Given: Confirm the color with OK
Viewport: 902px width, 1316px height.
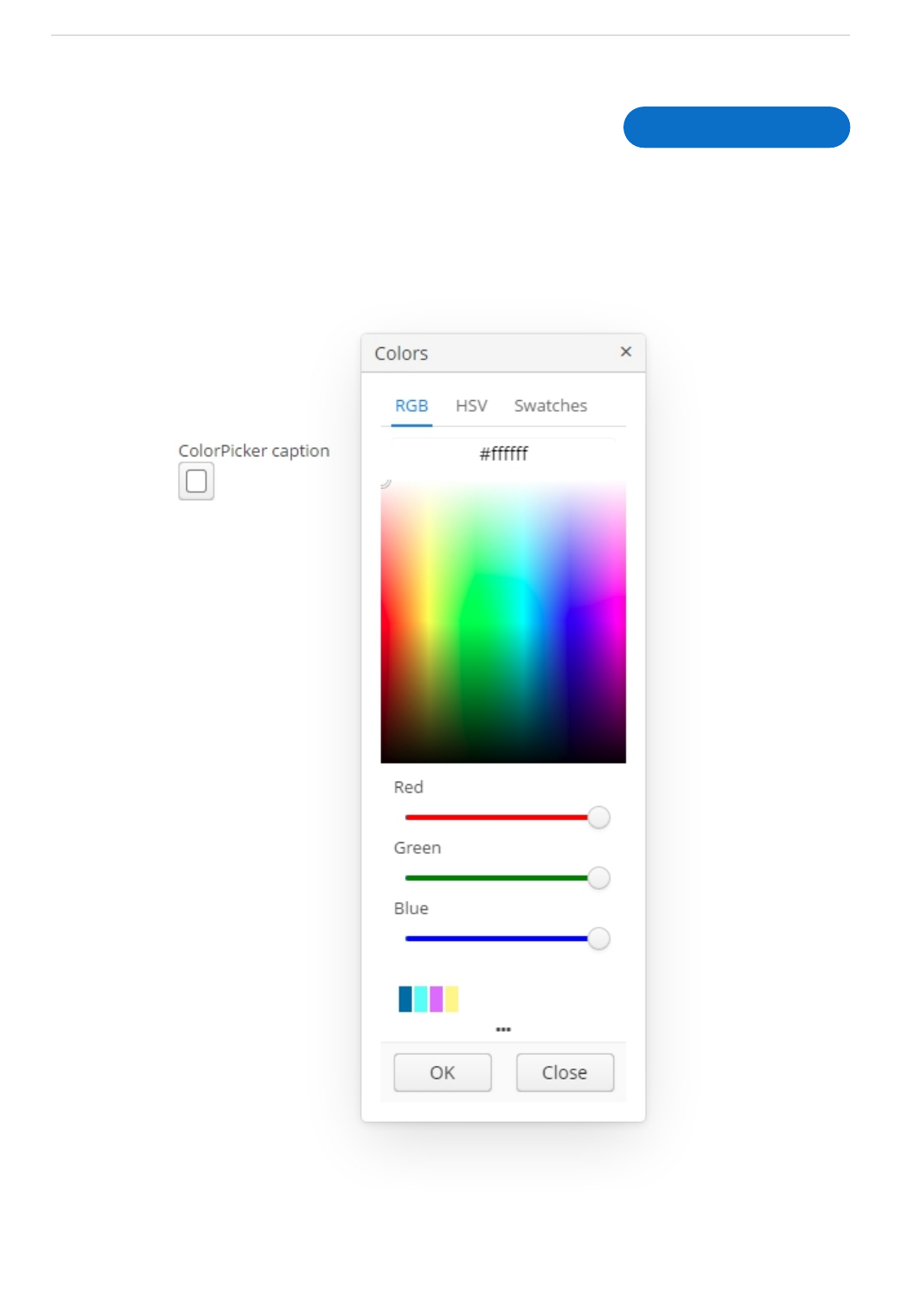Looking at the screenshot, I should coord(442,1073).
